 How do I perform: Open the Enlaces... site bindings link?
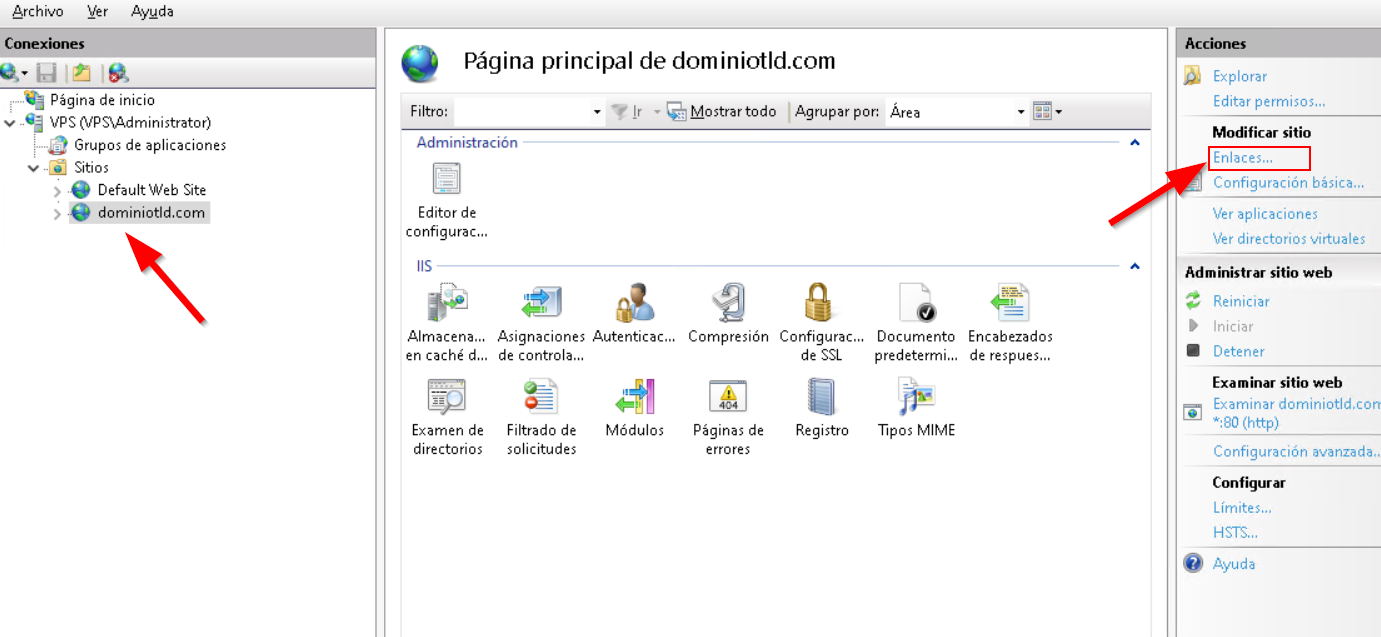click(1243, 158)
